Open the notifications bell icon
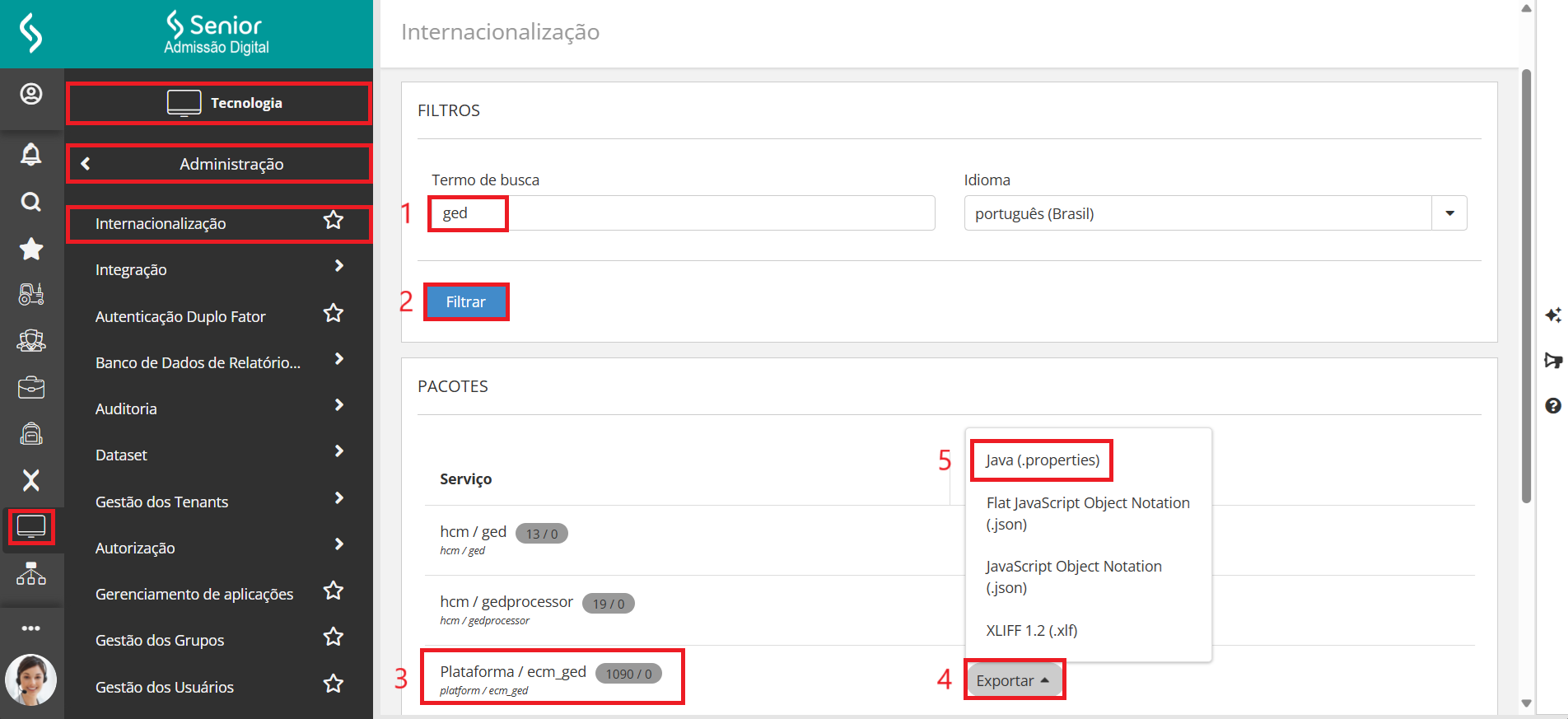1568x719 pixels. click(31, 154)
